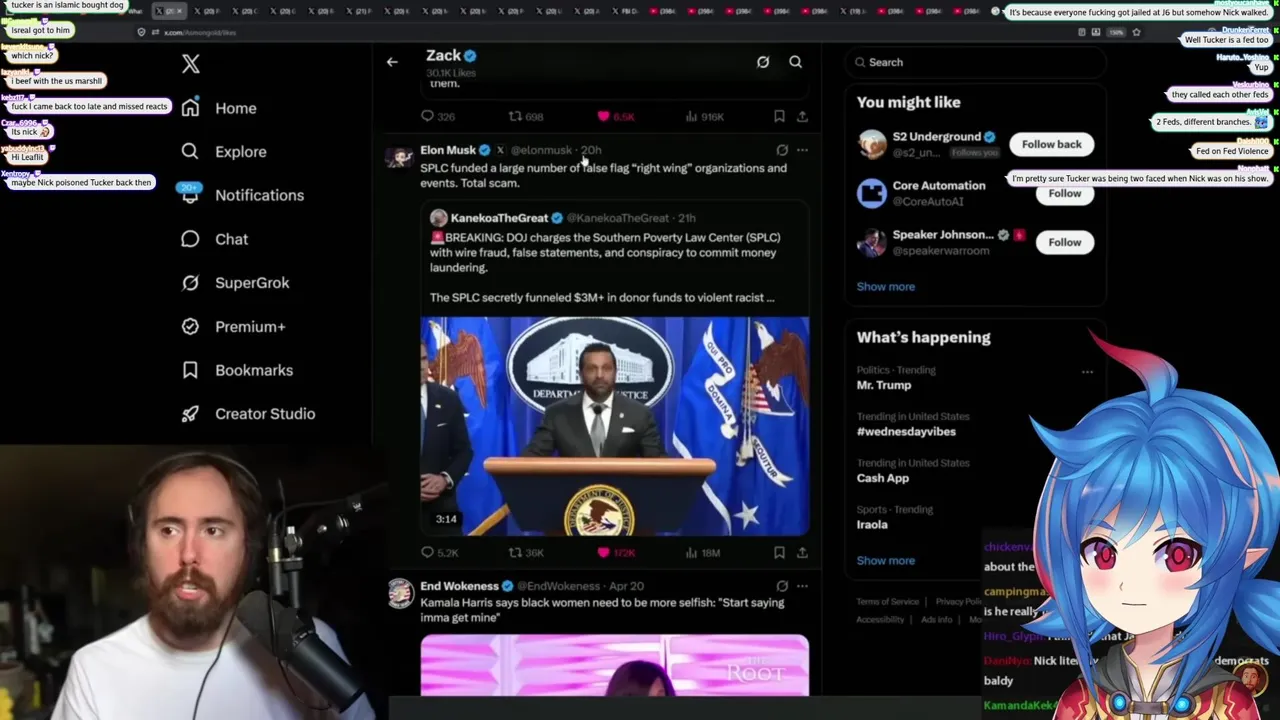The height and width of the screenshot is (720, 1280).
Task: Open #wednesdayvibes trending topic
Action: (x=906, y=432)
